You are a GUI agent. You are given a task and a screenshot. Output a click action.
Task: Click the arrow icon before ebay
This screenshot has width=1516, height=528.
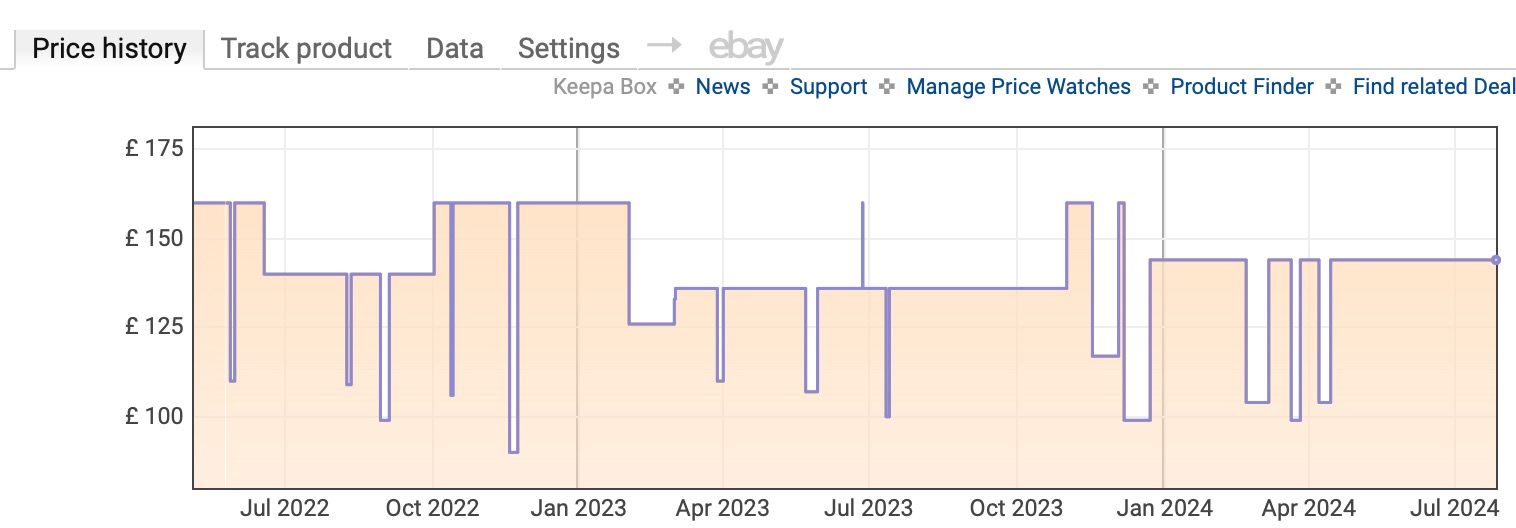point(663,46)
